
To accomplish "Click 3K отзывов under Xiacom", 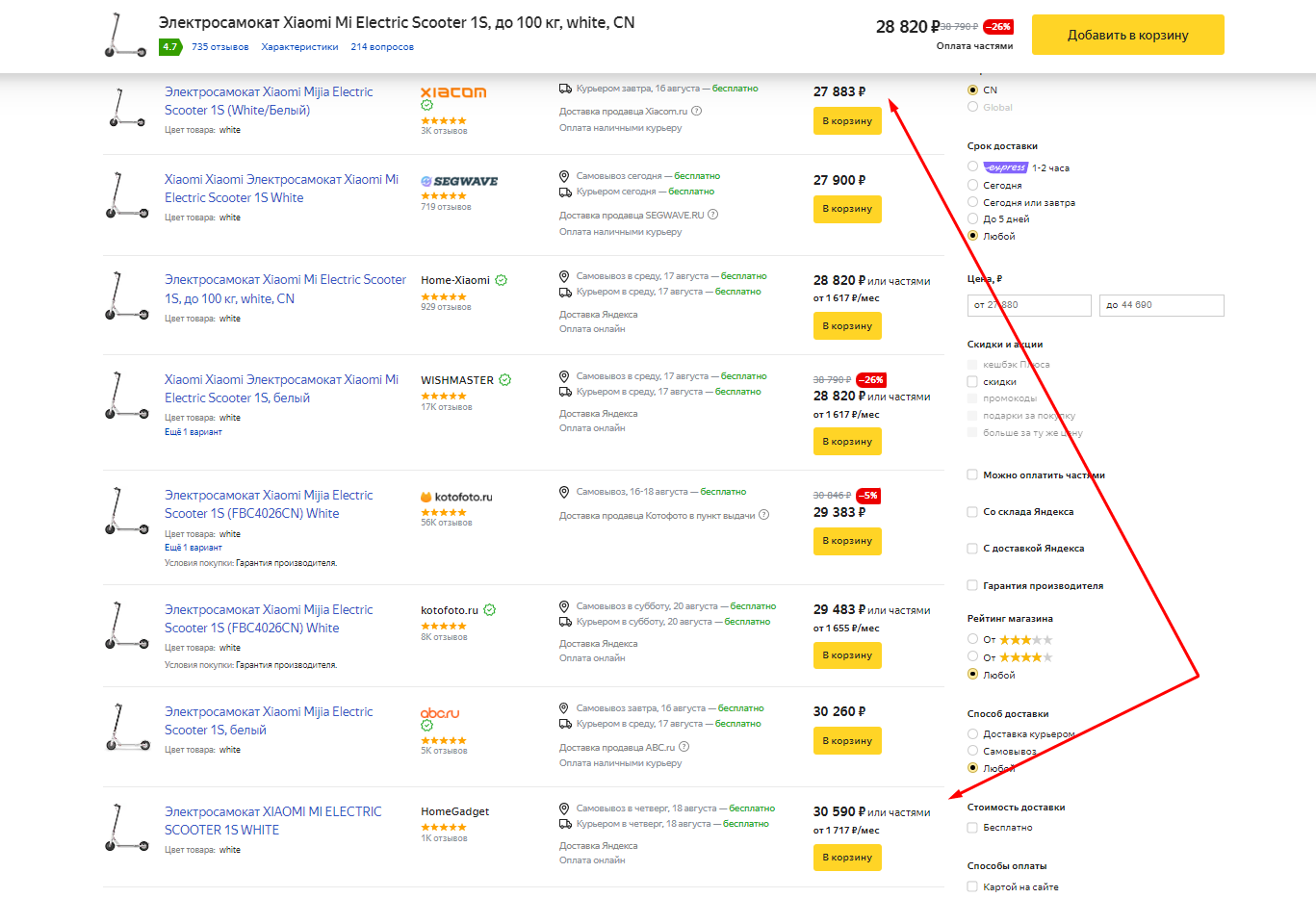I will (x=444, y=131).
